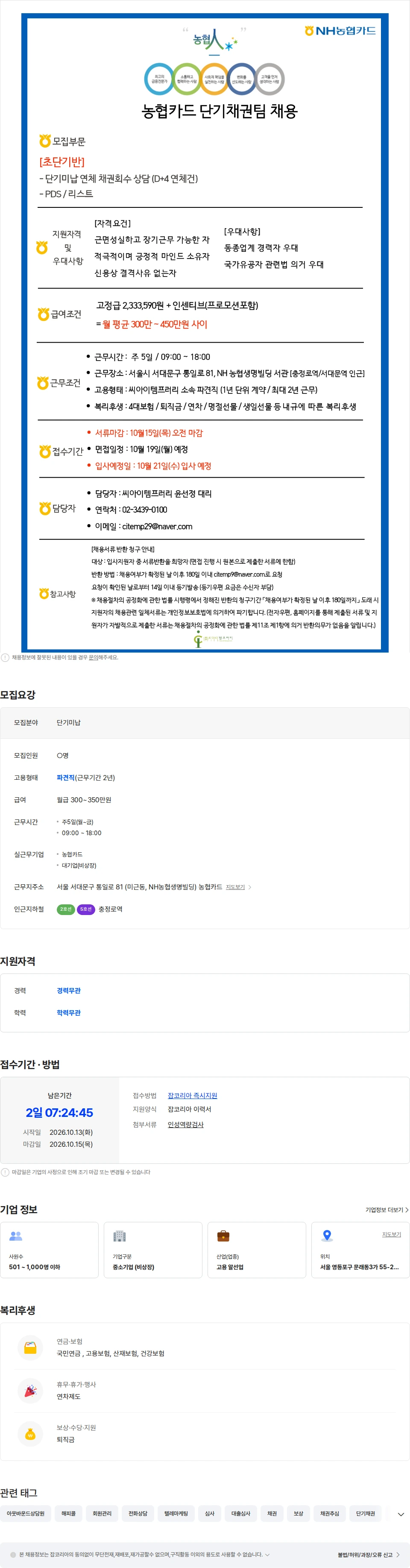Open the 파견직 employment type link
Screen dimensions: 410x1568
click(x=65, y=777)
